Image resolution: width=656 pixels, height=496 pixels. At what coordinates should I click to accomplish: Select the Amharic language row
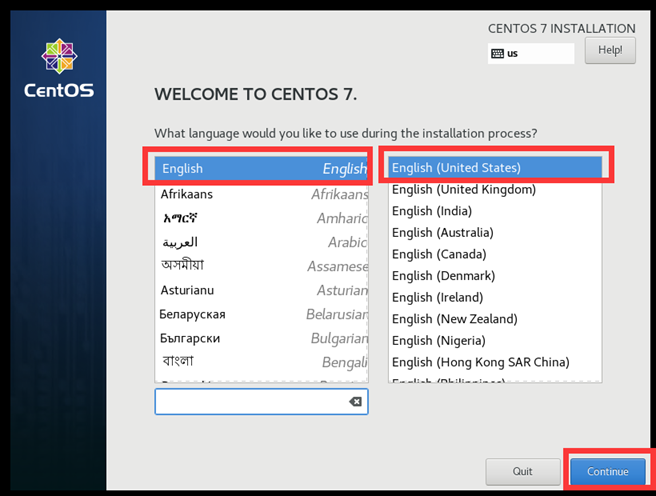click(x=261, y=218)
